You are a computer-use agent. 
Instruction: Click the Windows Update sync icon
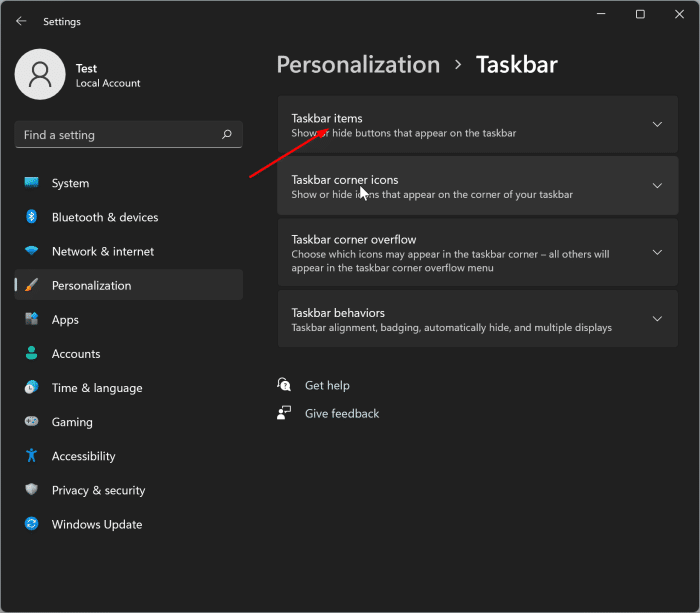coord(31,524)
